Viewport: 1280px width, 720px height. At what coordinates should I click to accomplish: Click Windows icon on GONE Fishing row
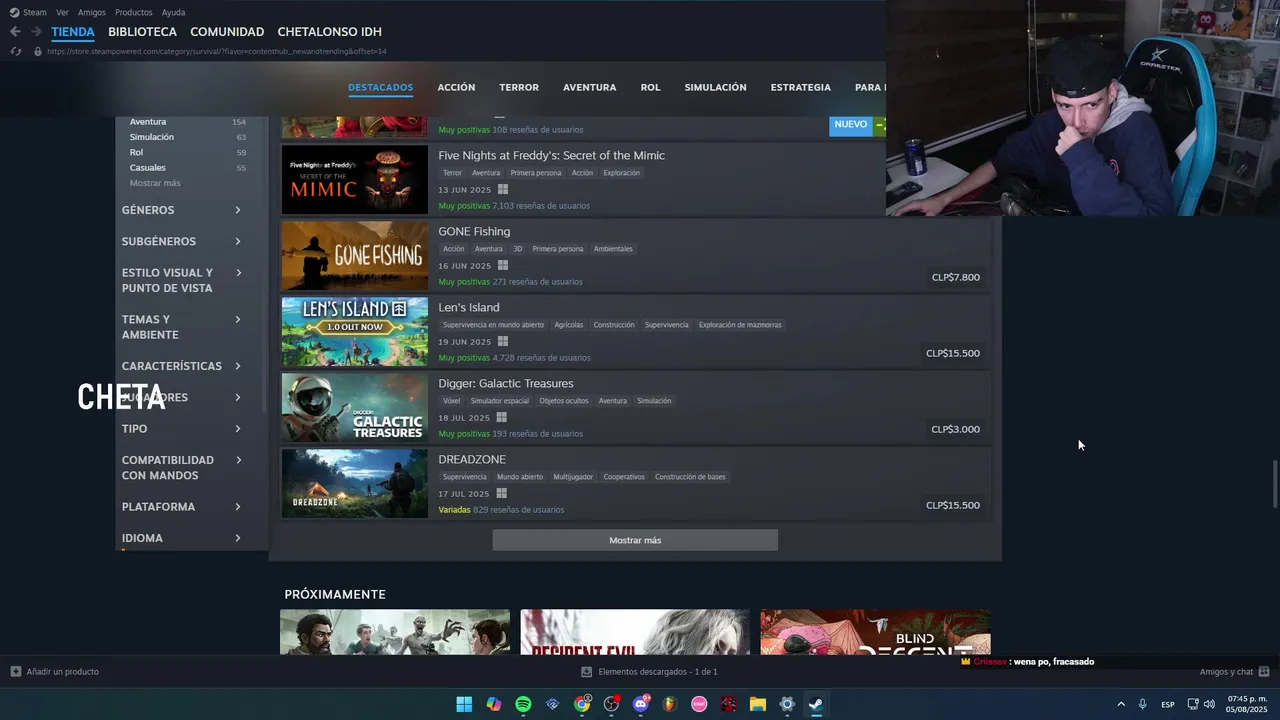pos(503,266)
